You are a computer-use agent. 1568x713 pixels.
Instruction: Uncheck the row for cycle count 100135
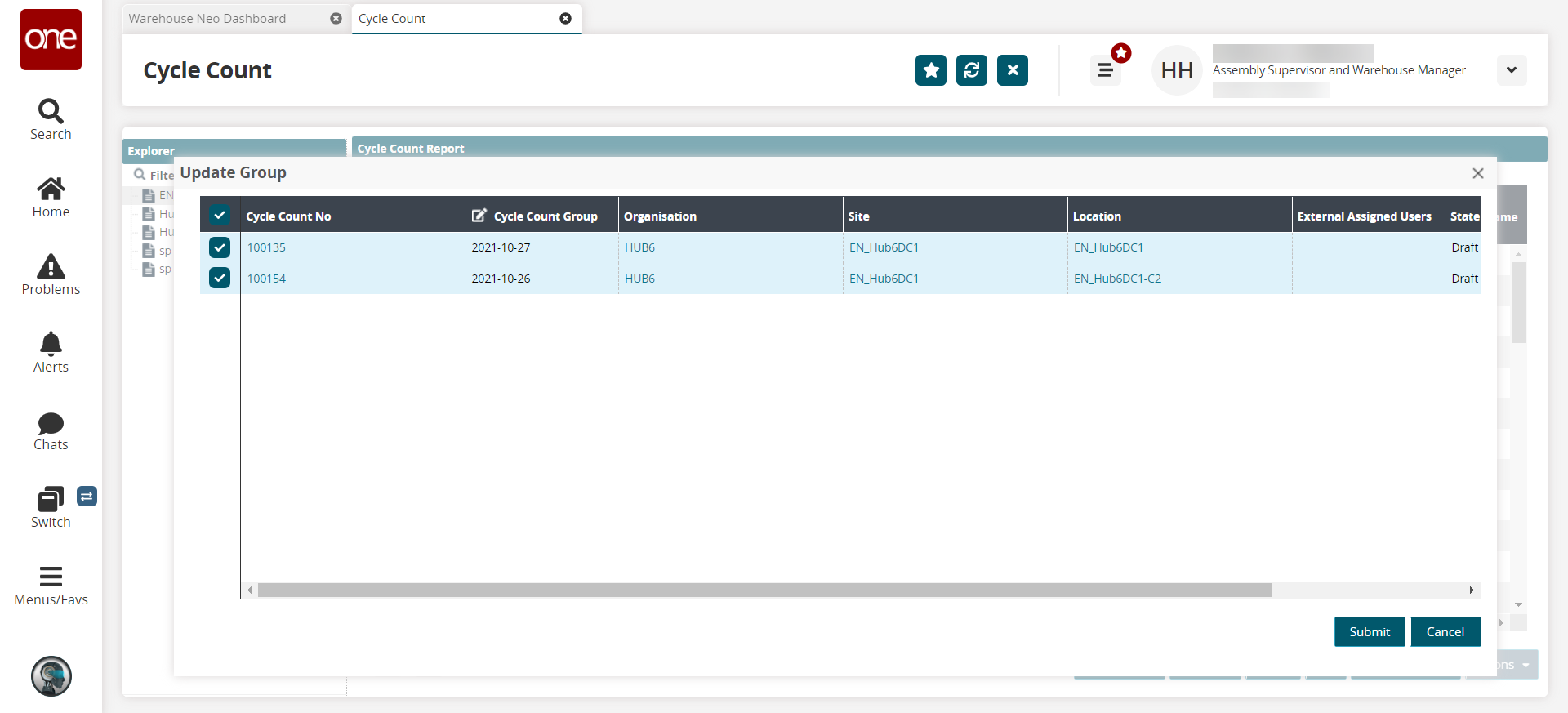click(220, 247)
